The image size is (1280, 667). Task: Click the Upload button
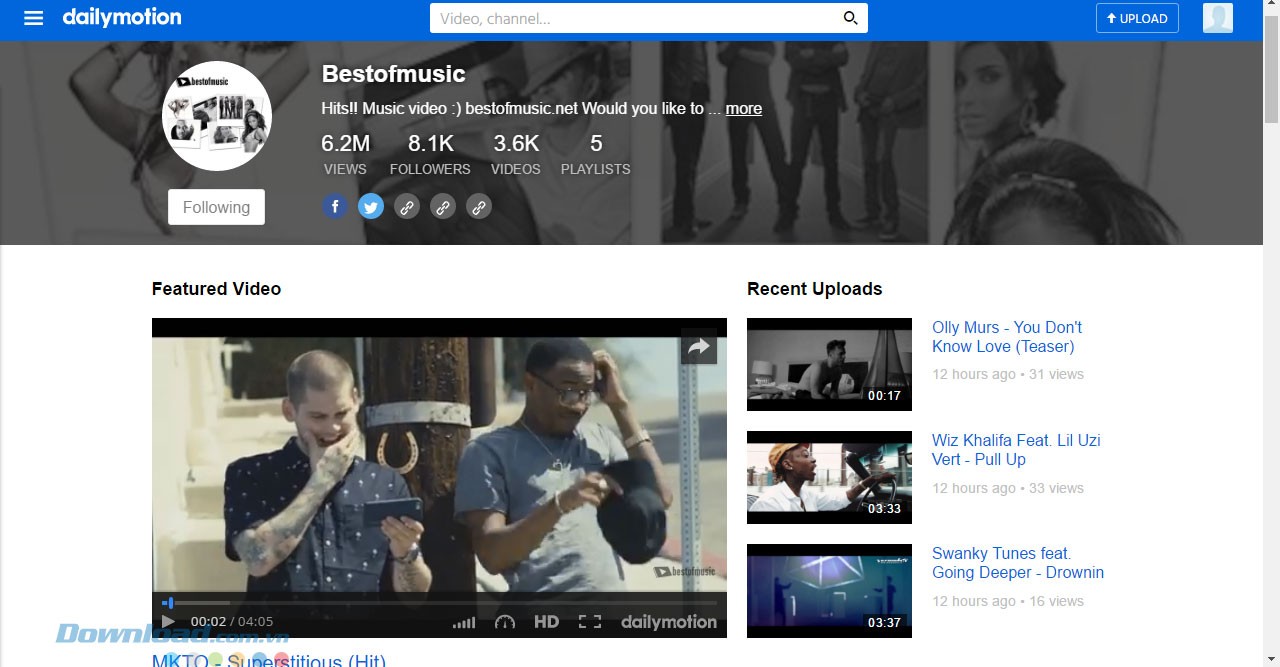point(1137,18)
